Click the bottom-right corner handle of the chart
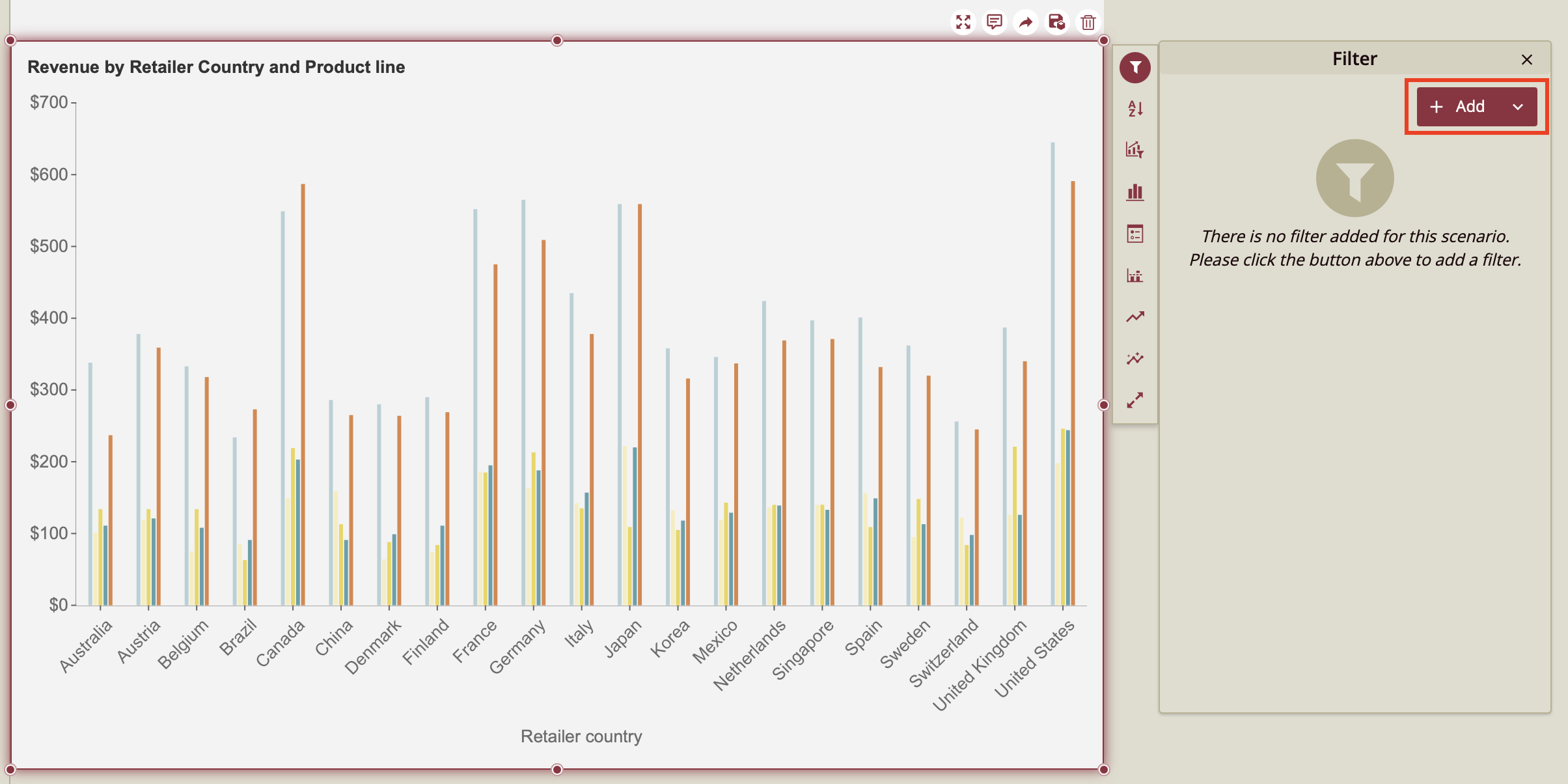The height and width of the screenshot is (784, 1568). (x=1103, y=770)
